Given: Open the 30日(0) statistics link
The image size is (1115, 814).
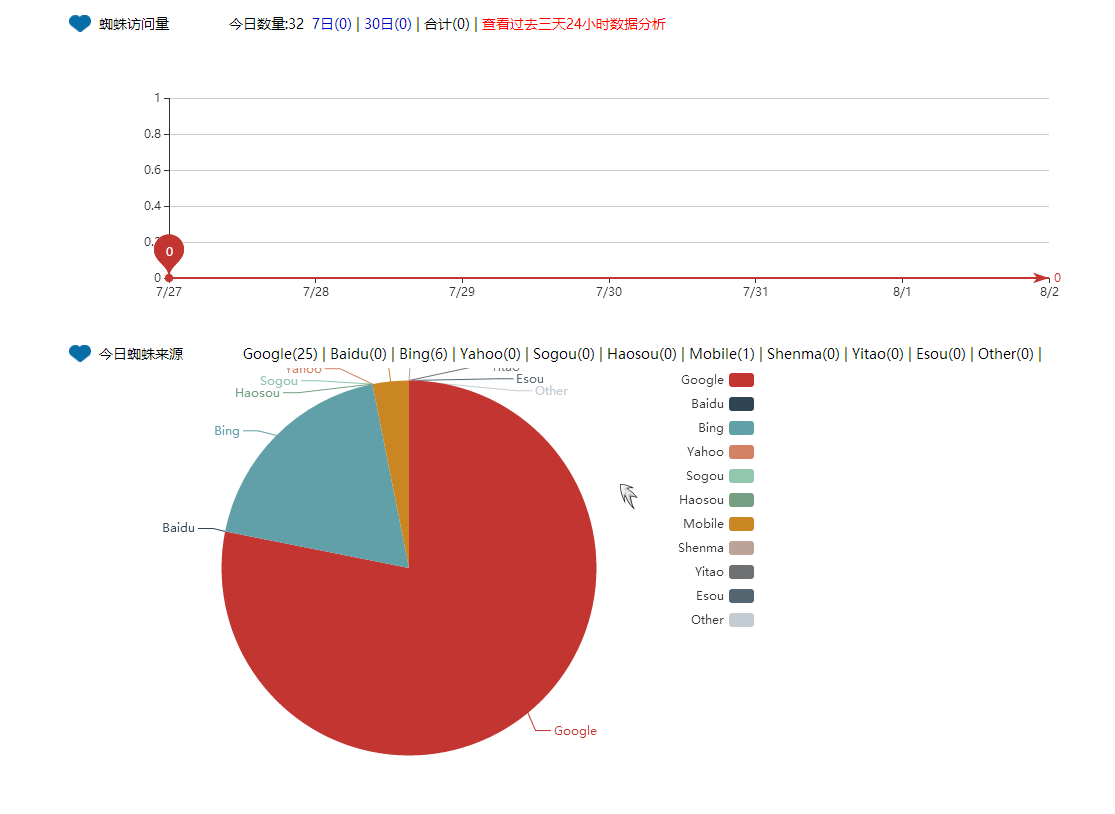Looking at the screenshot, I should (387, 24).
